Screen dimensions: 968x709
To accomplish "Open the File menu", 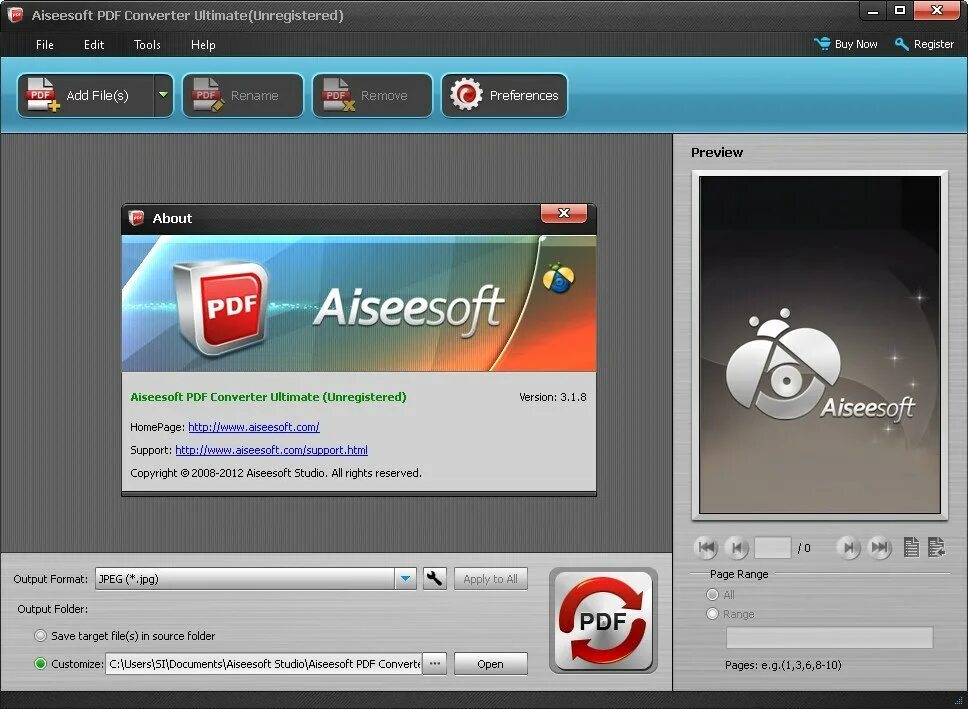I will [x=44, y=44].
